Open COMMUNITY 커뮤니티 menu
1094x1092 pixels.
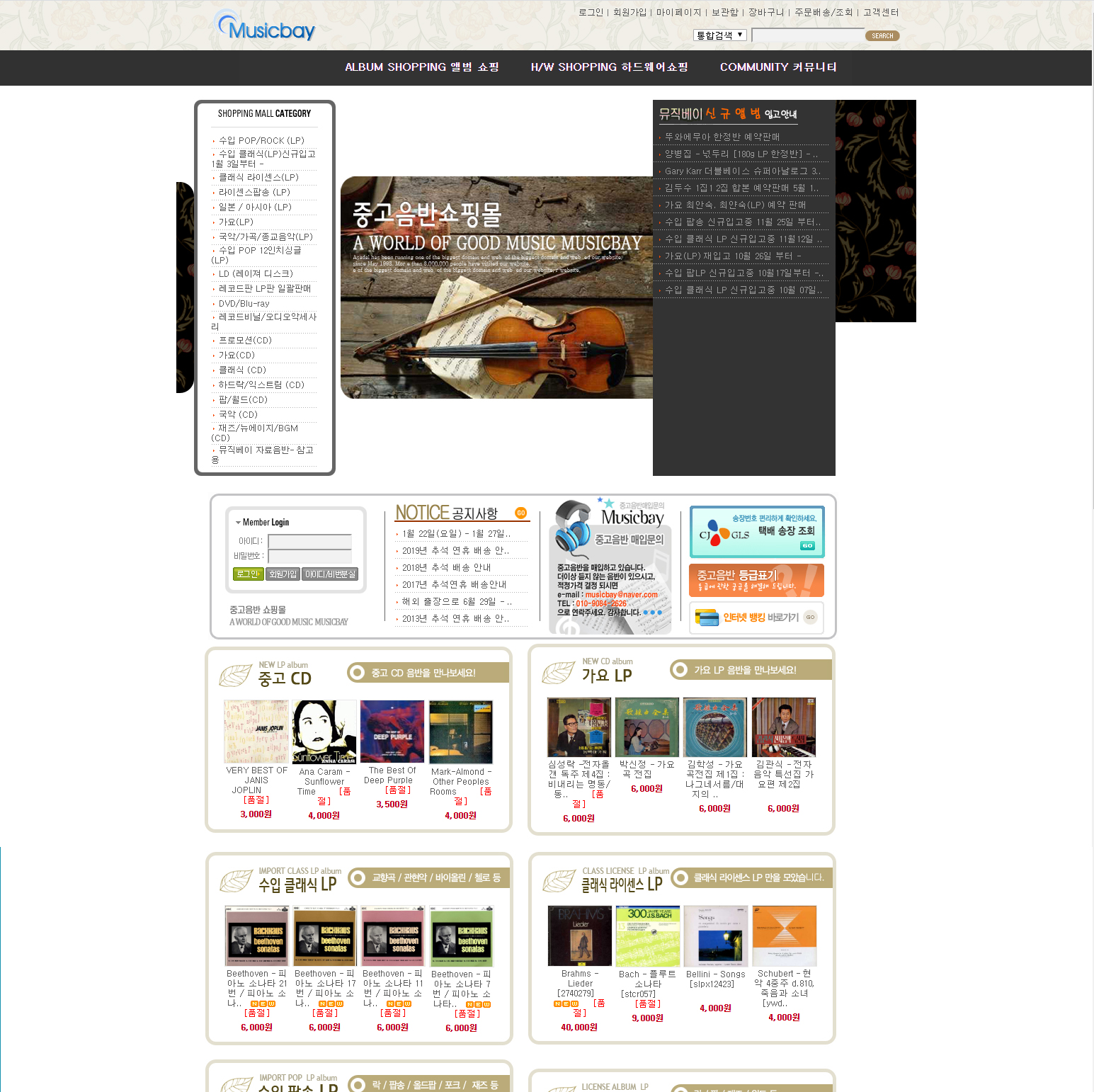point(778,67)
